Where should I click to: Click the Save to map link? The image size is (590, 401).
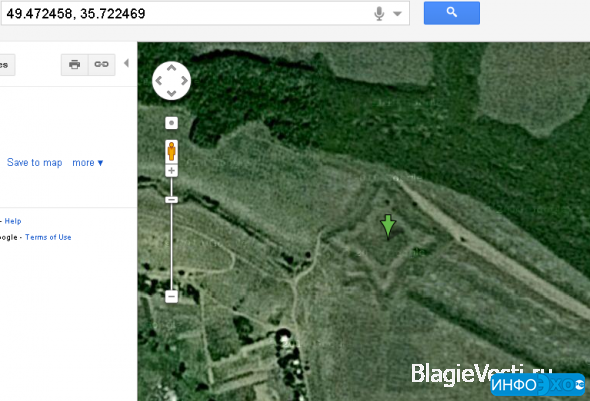tap(35, 163)
